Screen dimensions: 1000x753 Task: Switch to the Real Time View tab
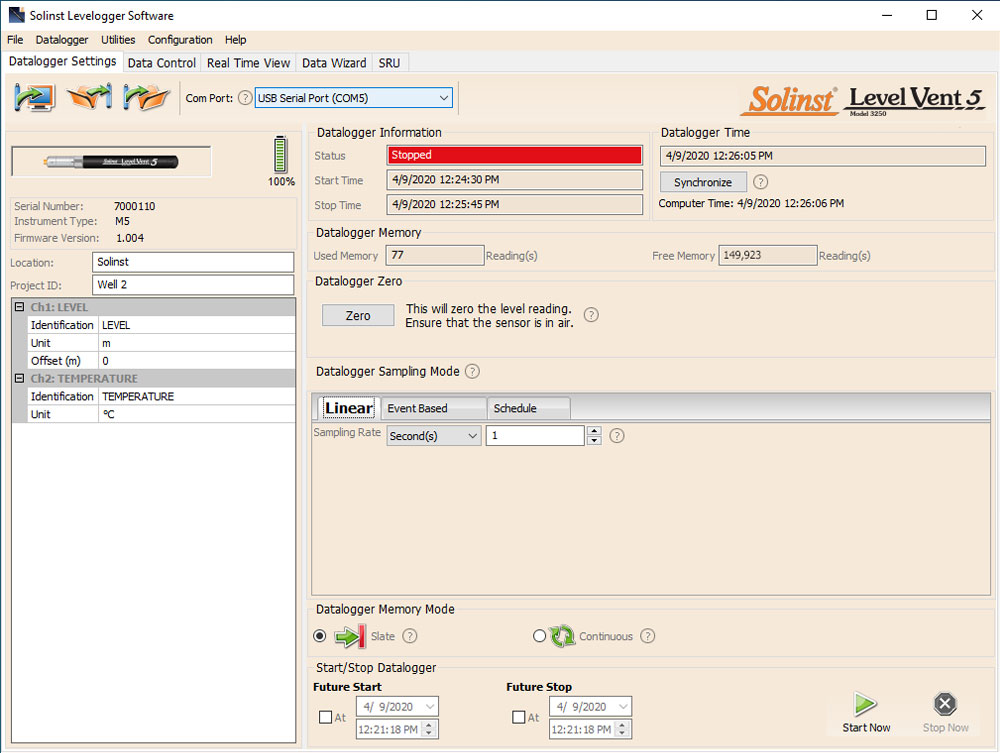pos(248,62)
